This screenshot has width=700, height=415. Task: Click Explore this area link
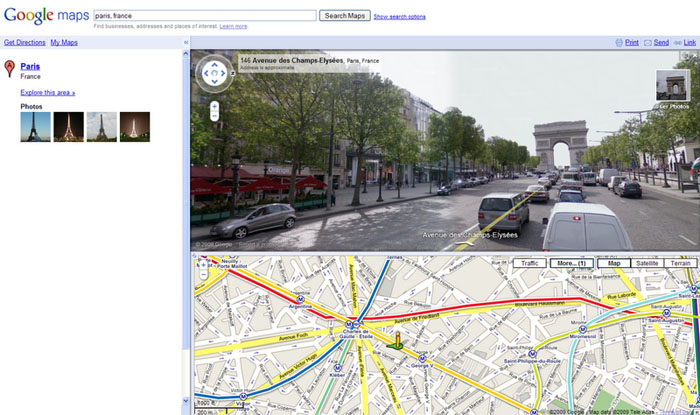48,92
